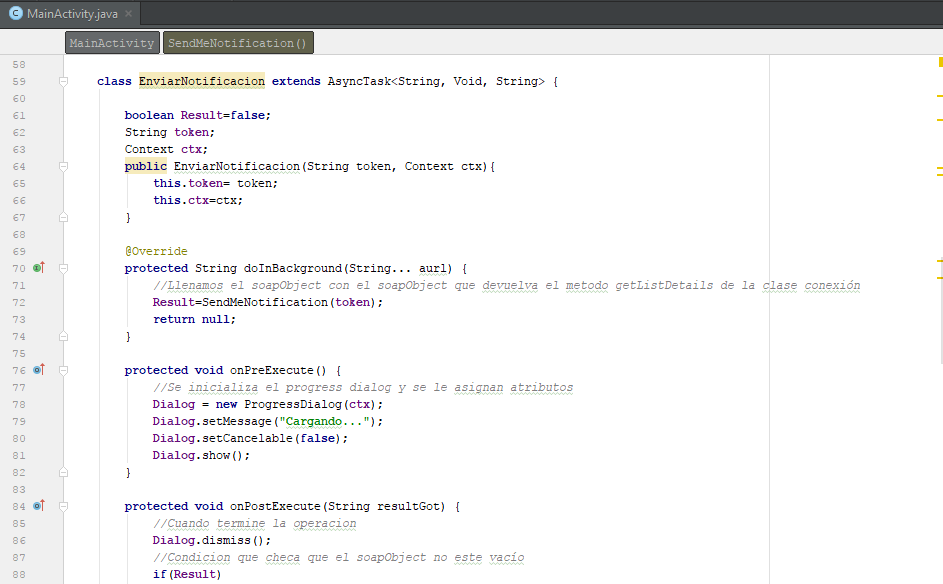Click onPostExecute method name on line 84
The image size is (943, 584).
pyautogui.click(x=275, y=506)
